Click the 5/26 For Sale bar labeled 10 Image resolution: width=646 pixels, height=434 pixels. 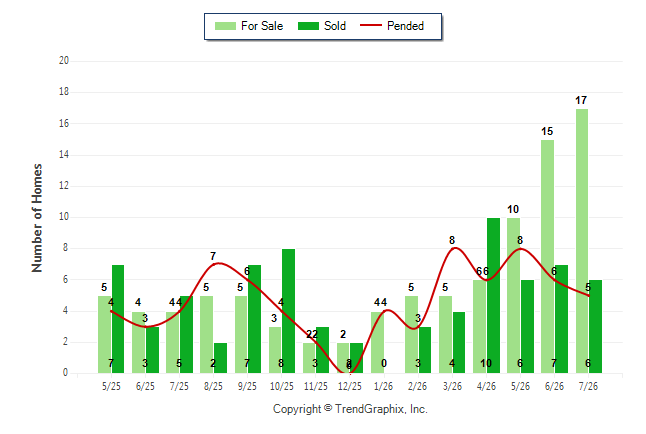click(x=513, y=296)
